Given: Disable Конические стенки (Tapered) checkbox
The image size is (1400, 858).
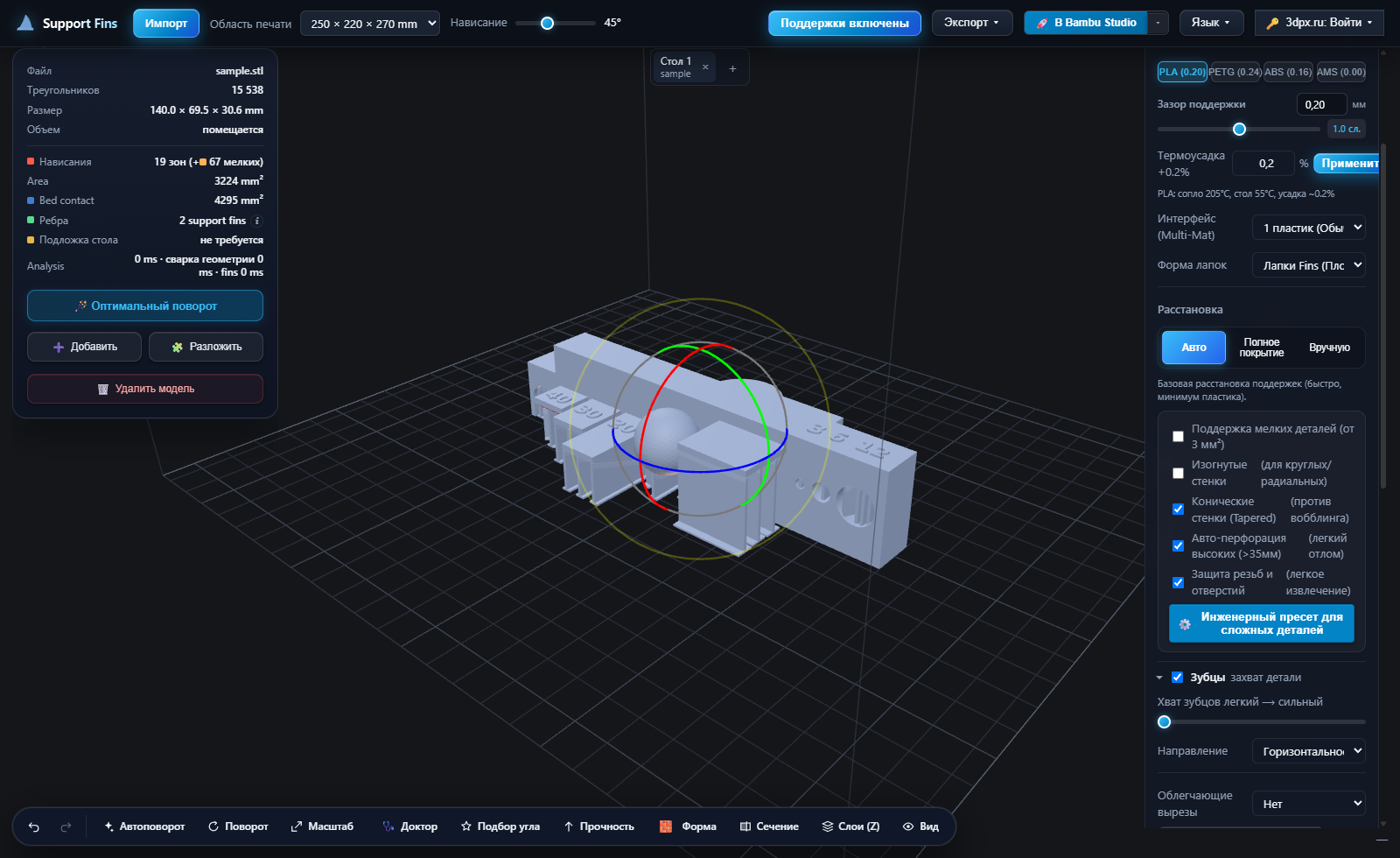Looking at the screenshot, I should [1178, 510].
